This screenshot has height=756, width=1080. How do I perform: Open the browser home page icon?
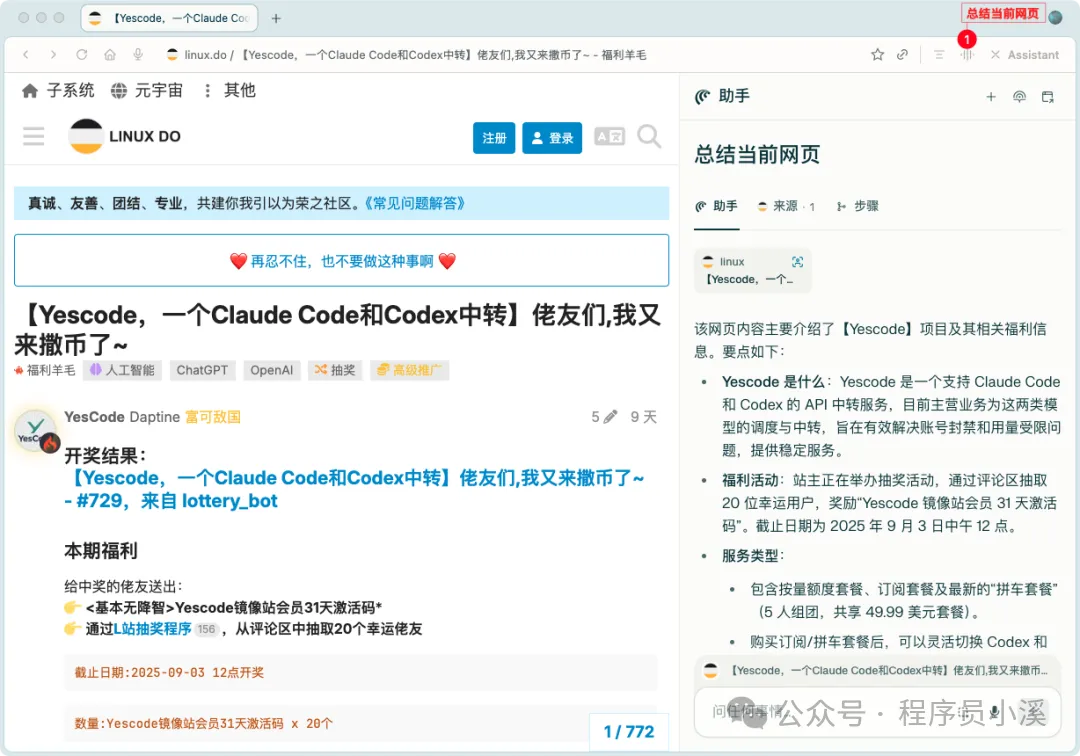(x=110, y=54)
